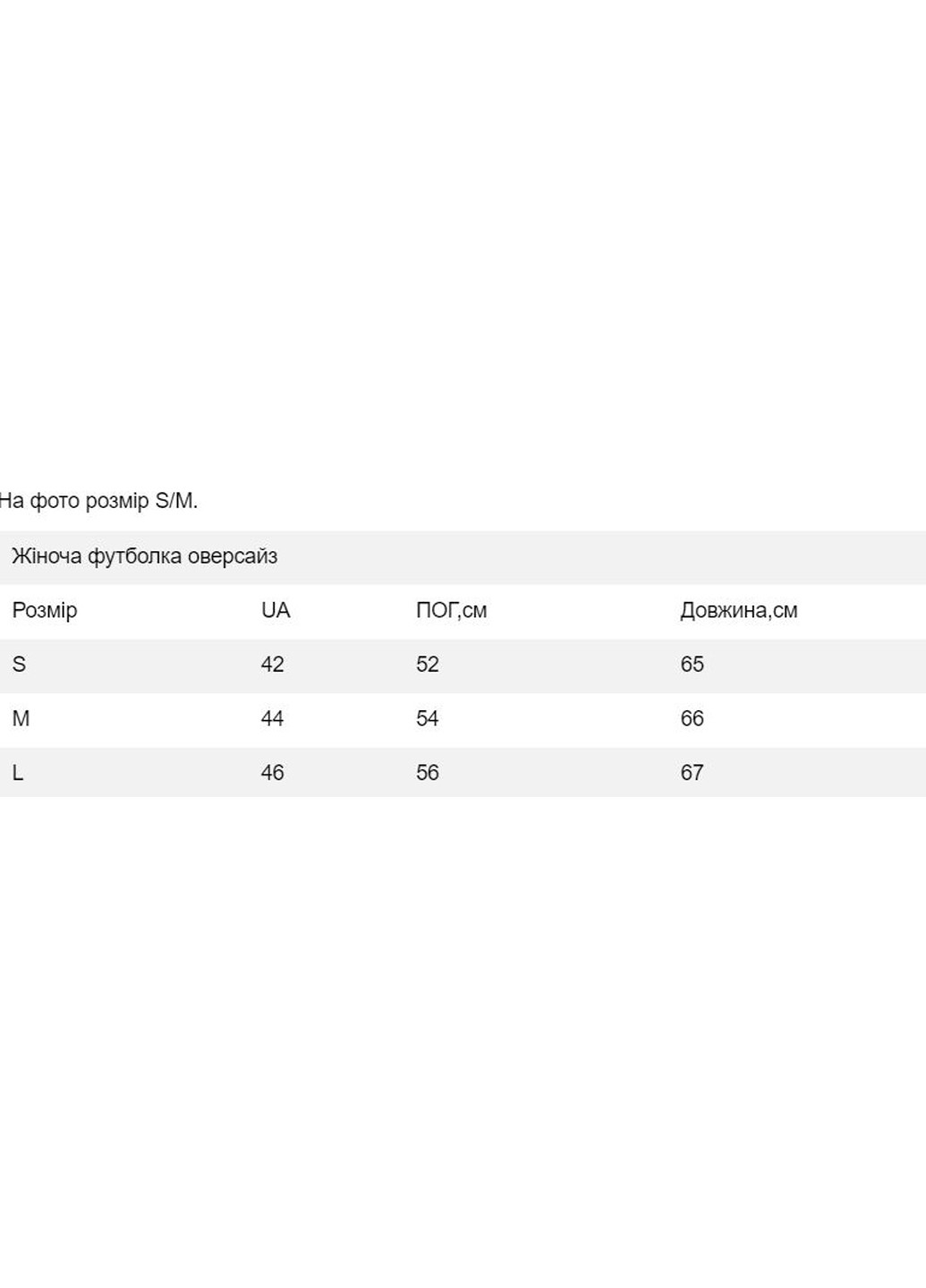Click the UA value 46 cell
926x1288 pixels.
[x=272, y=773]
